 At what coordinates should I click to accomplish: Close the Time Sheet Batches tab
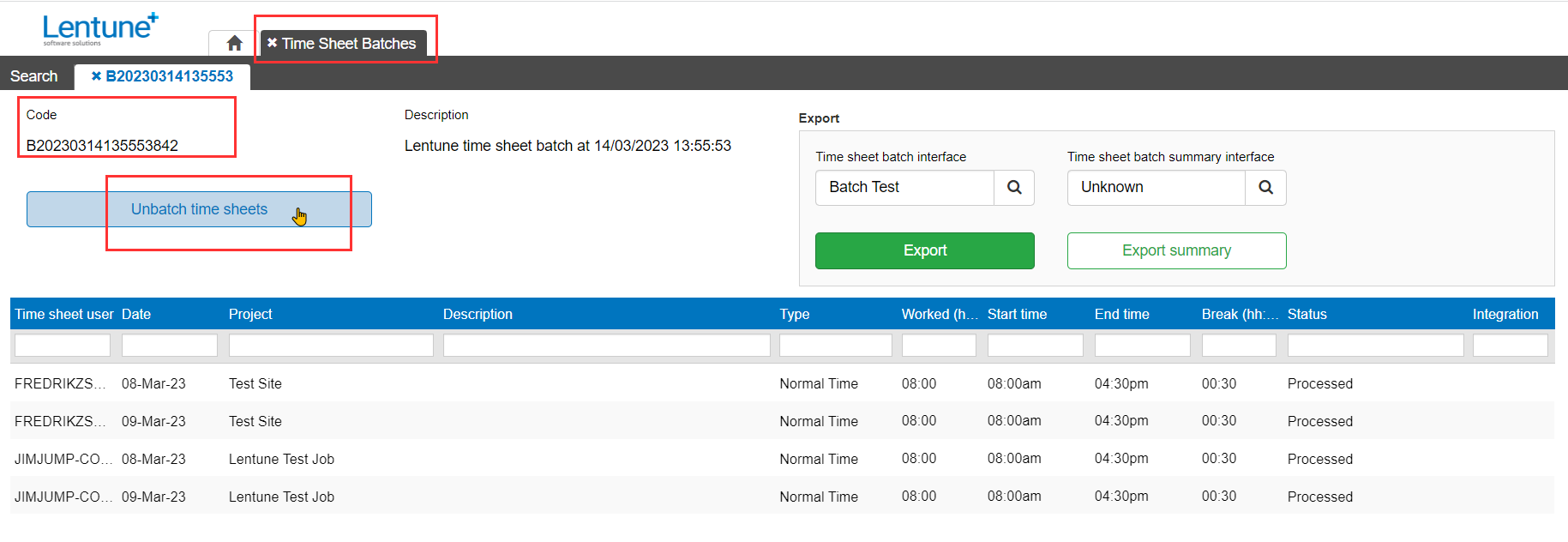[x=272, y=43]
